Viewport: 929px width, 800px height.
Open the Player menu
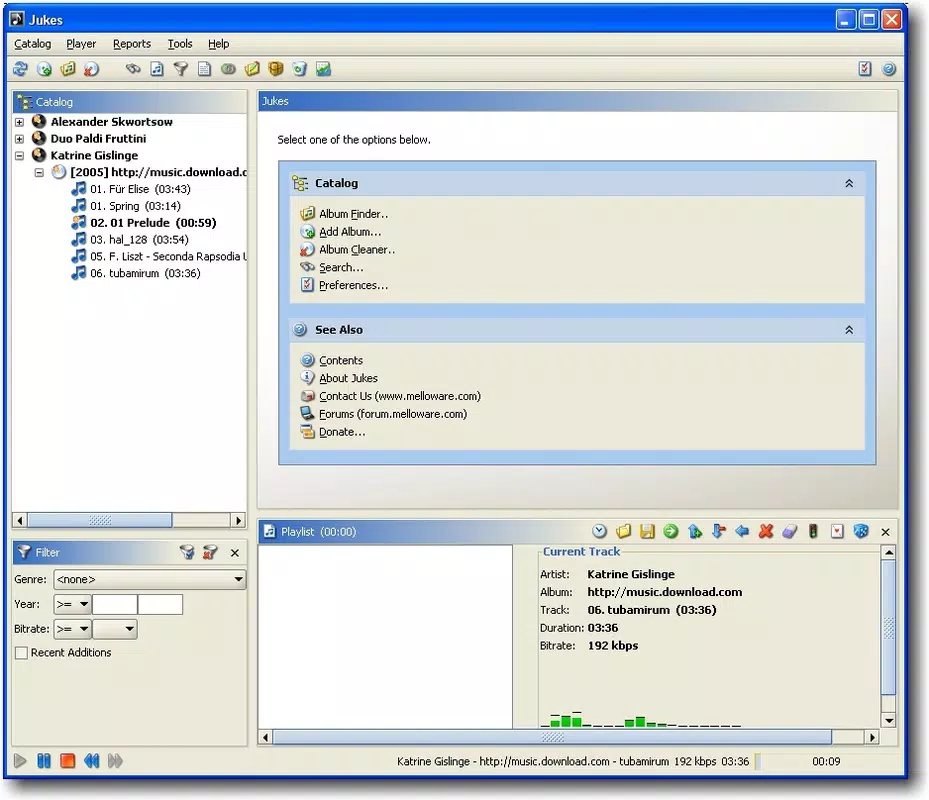81,44
